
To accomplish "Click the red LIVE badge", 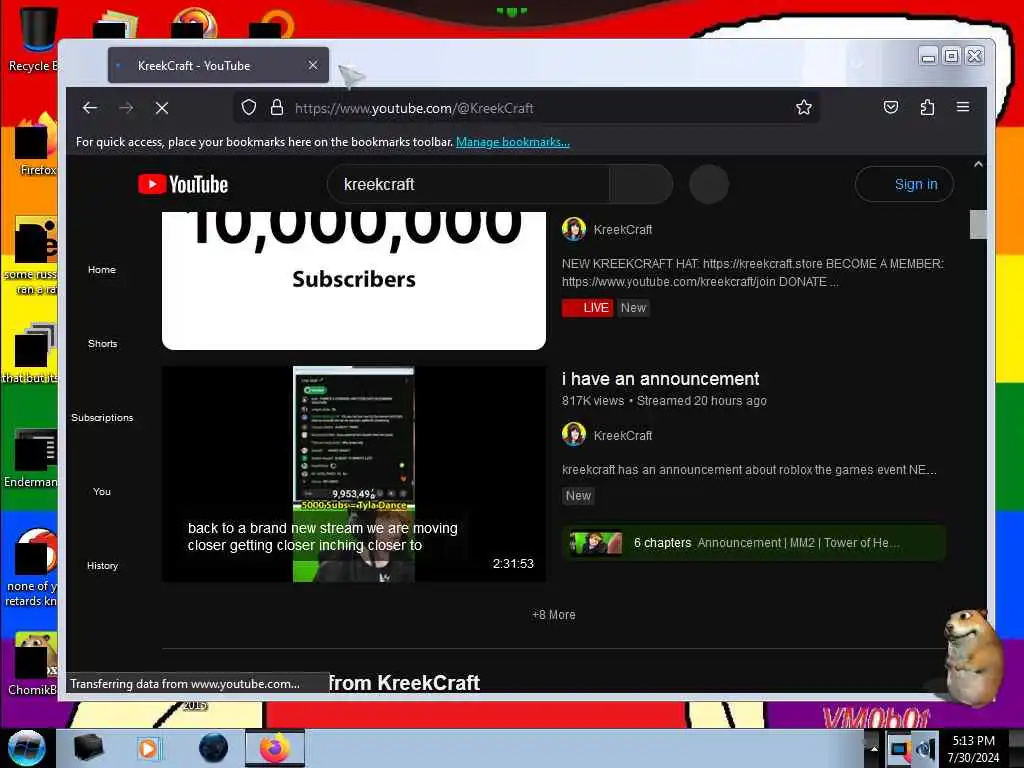I will pos(587,308).
